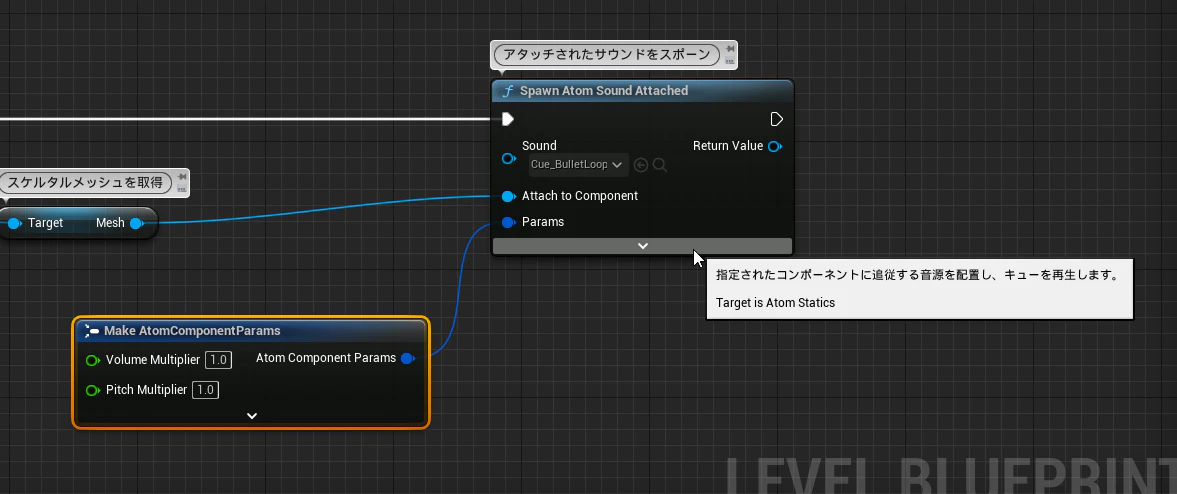Image resolution: width=1177 pixels, height=494 pixels.
Task: Click the browse-to-asset magnifier icon
Action: 660,164
